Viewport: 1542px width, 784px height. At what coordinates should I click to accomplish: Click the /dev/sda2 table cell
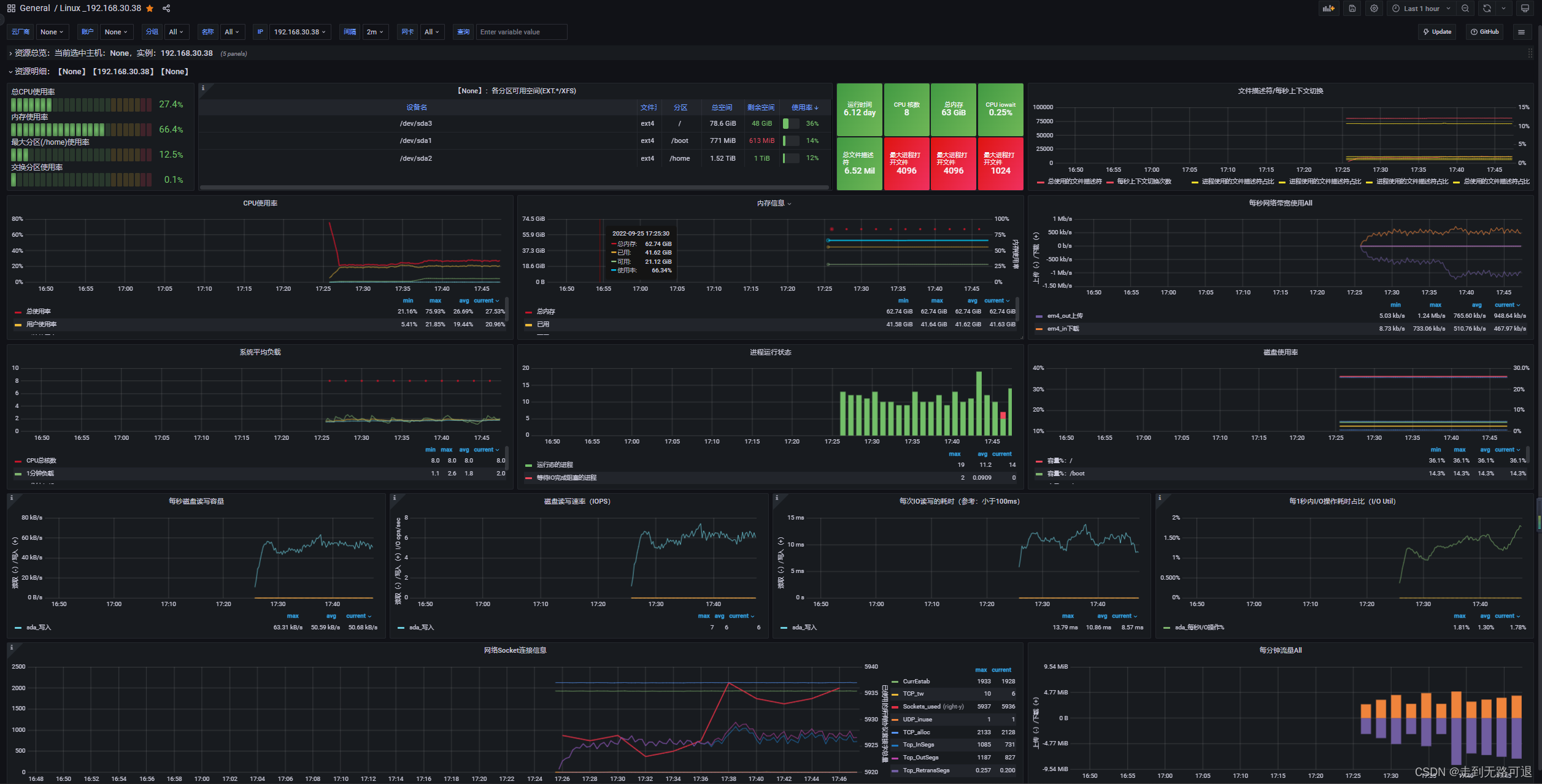416,158
